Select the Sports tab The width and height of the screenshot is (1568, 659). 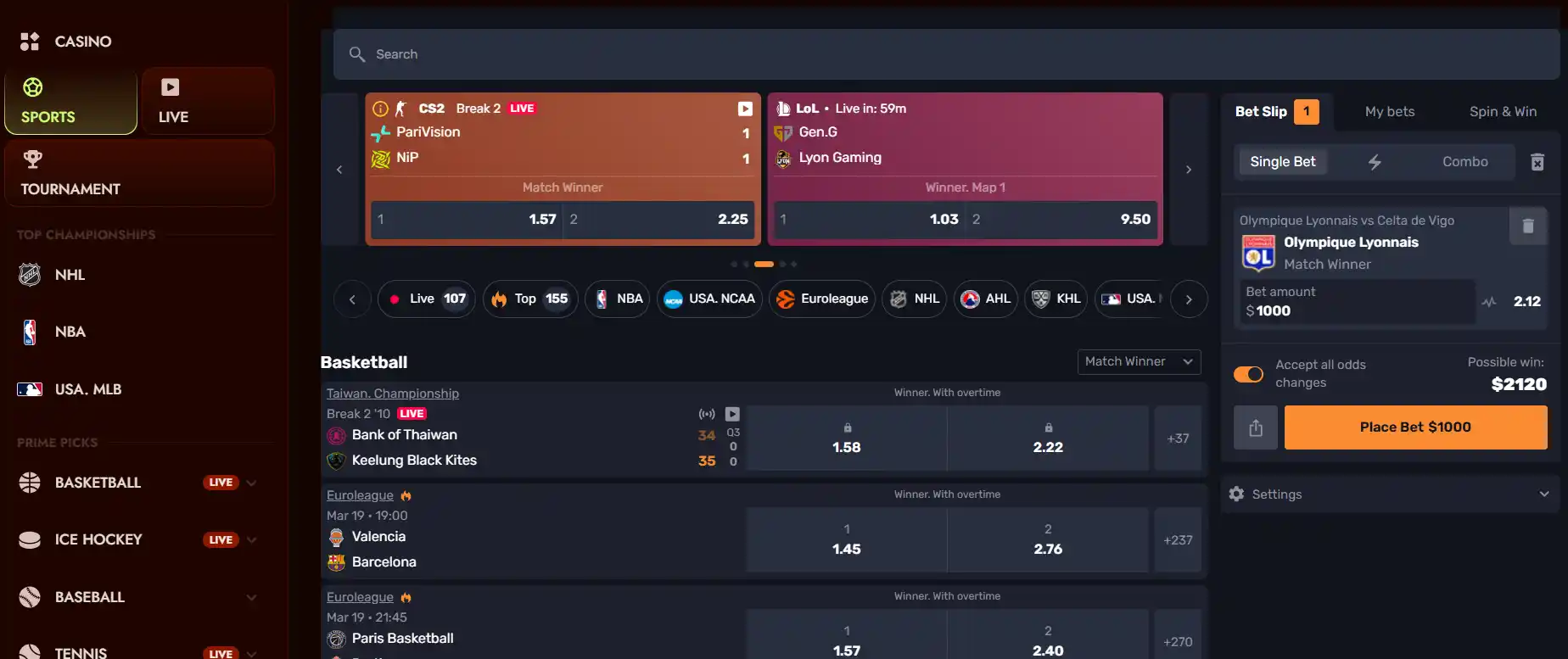(71, 102)
